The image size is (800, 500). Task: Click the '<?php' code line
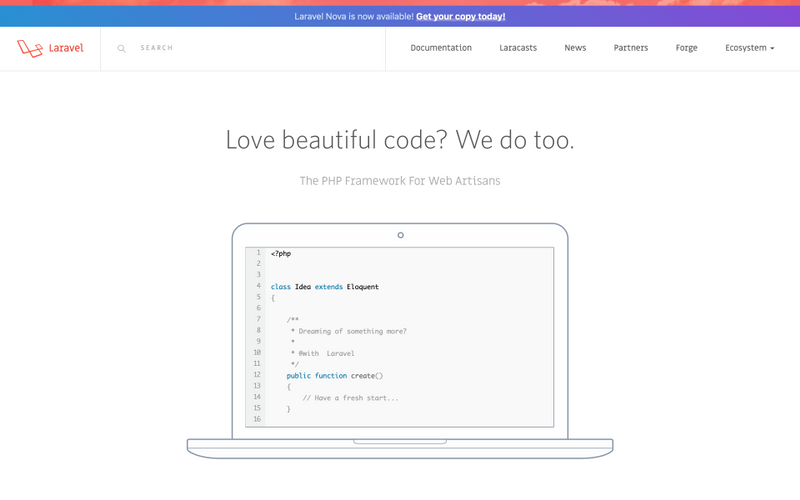click(x=281, y=254)
